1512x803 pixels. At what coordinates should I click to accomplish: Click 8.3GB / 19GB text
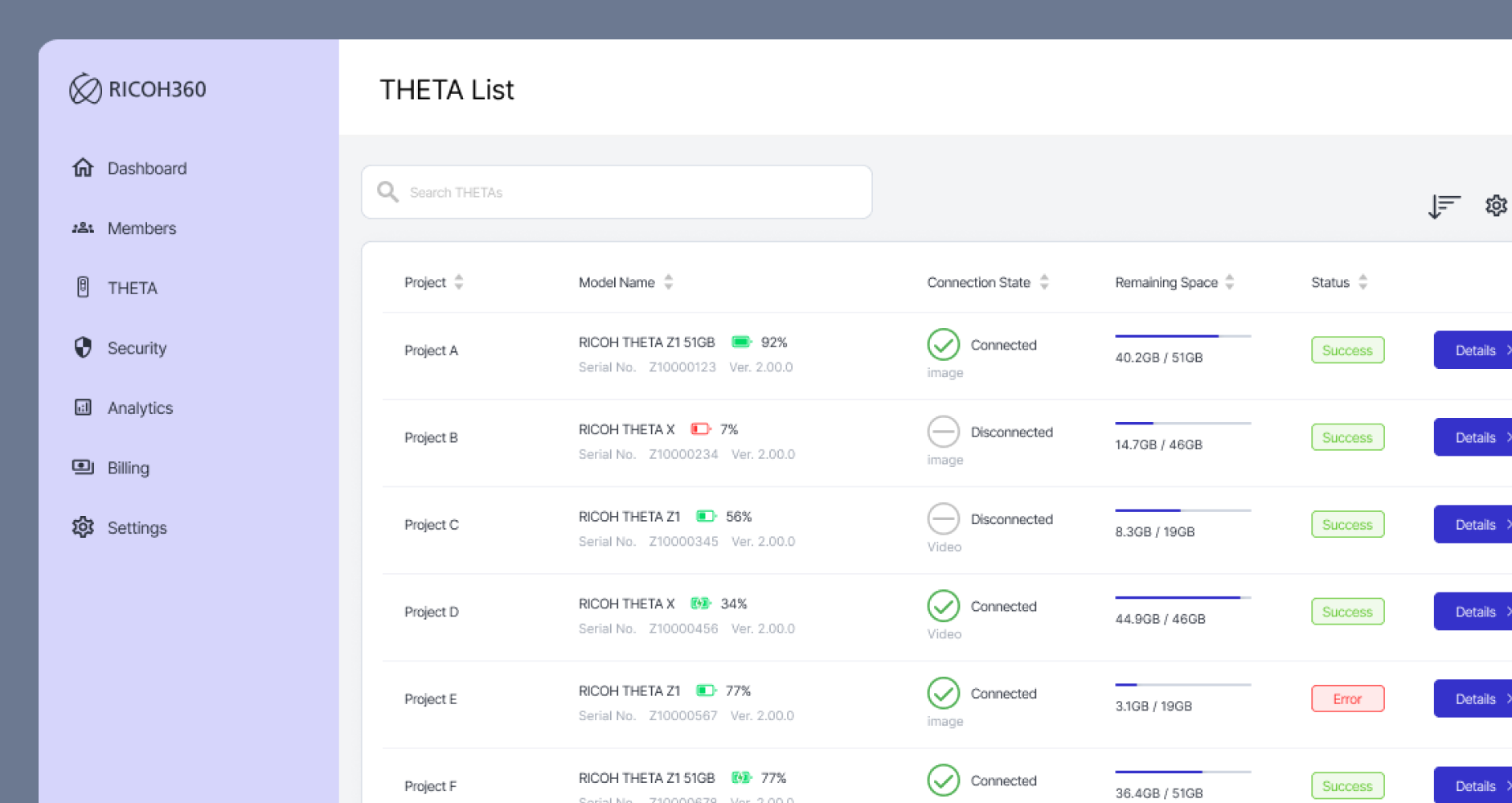1155,531
